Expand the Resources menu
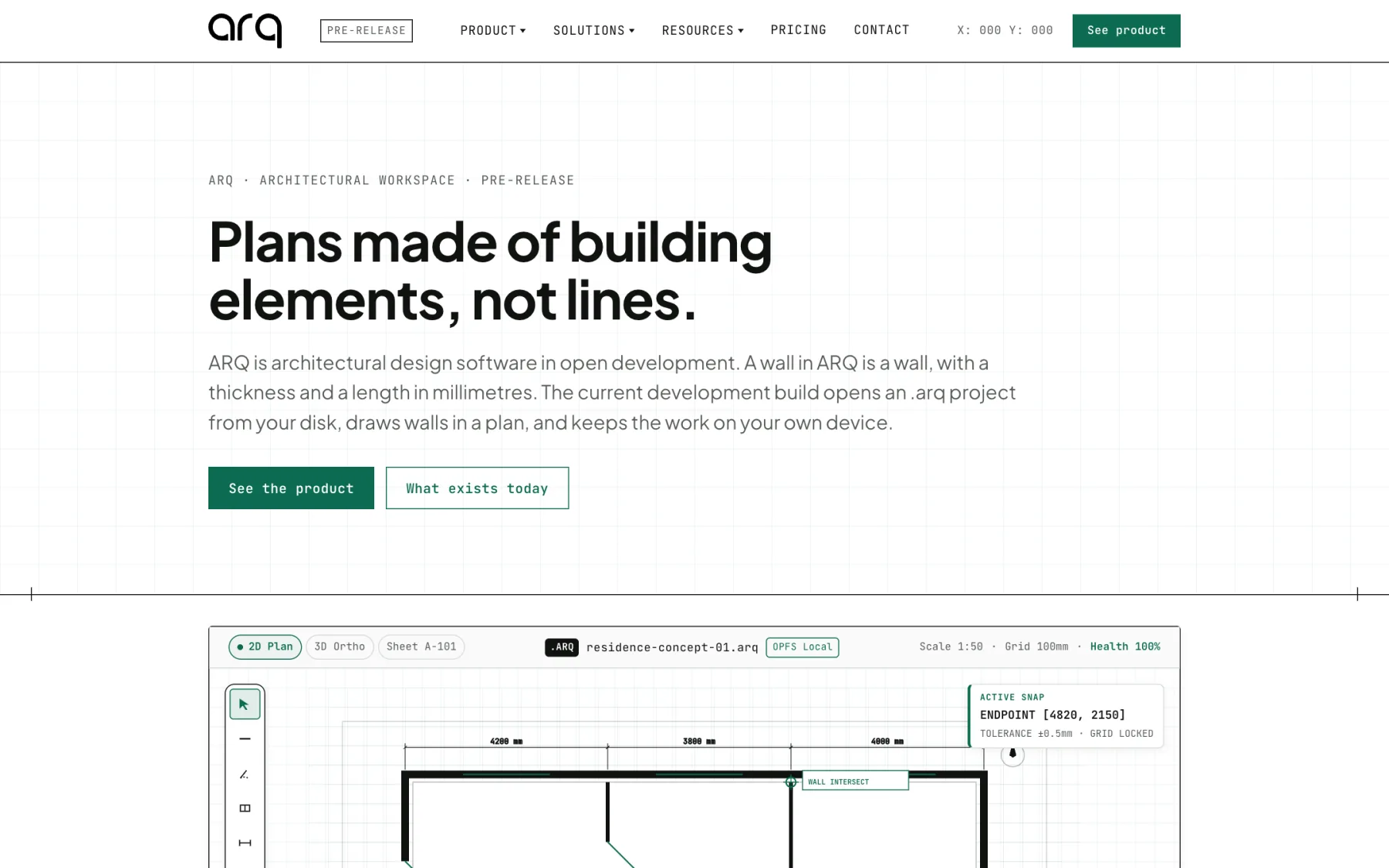Screen dimensions: 1389x868 point(703,30)
